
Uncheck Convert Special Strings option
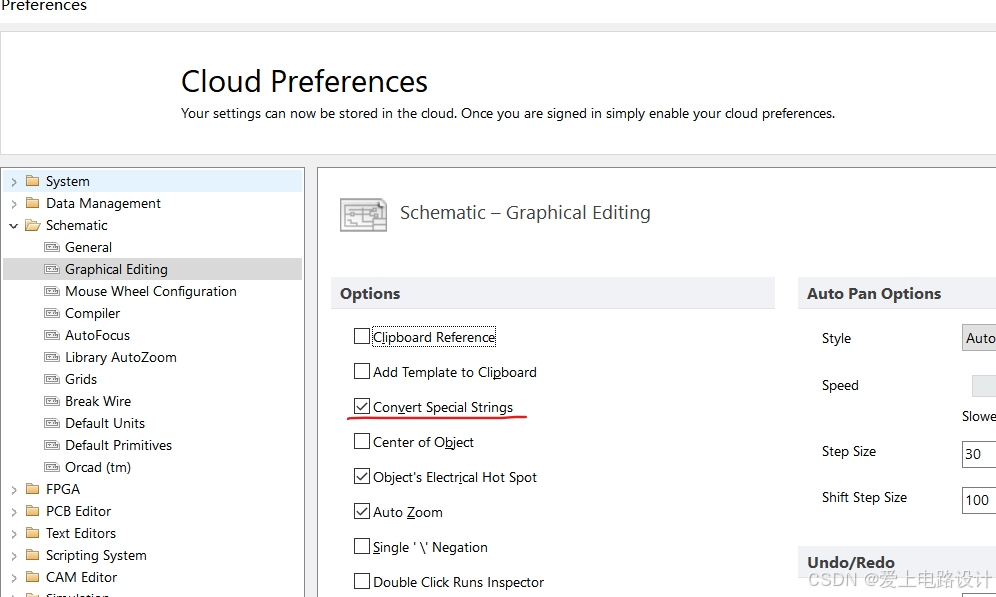[362, 407]
